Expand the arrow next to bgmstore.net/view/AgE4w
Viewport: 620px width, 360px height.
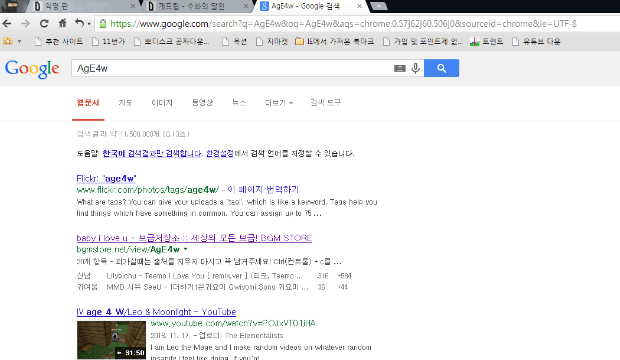click(x=185, y=249)
